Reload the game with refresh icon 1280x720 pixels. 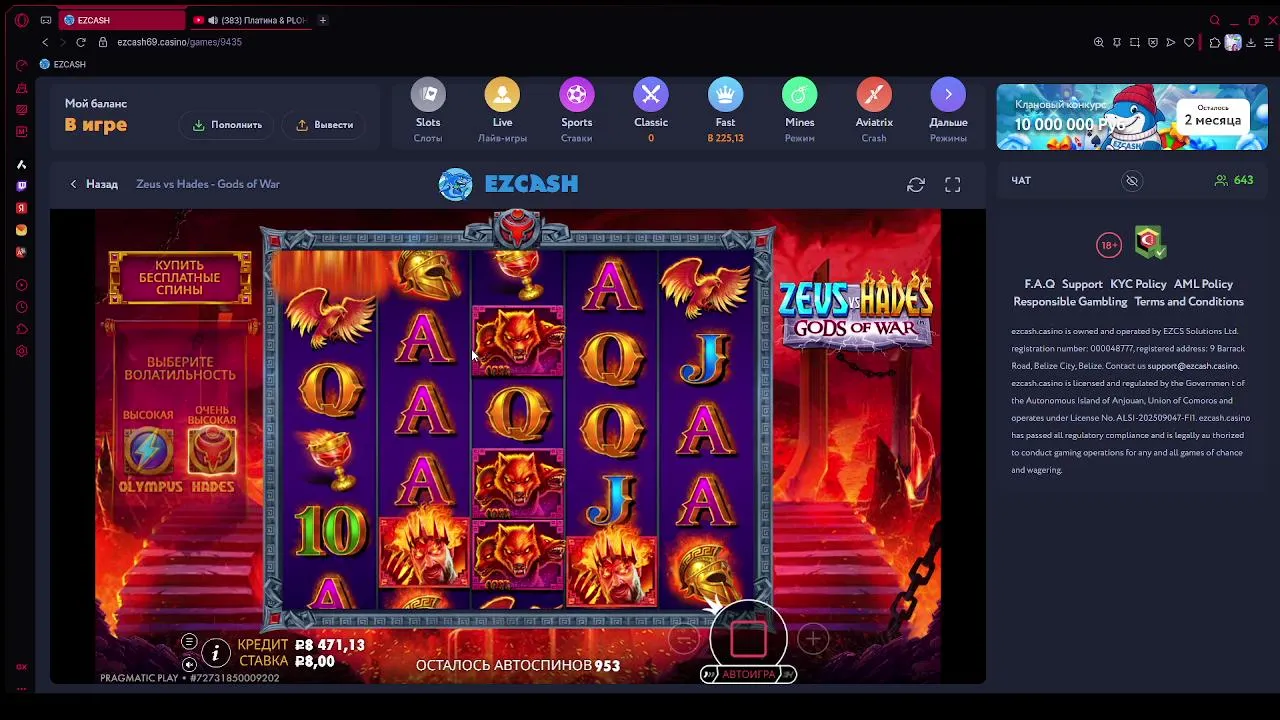[x=916, y=185]
